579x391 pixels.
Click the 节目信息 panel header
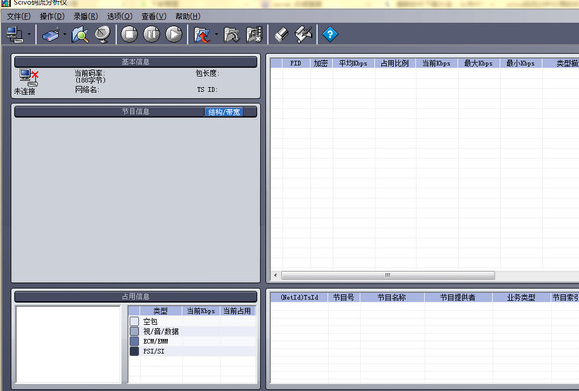(136, 112)
